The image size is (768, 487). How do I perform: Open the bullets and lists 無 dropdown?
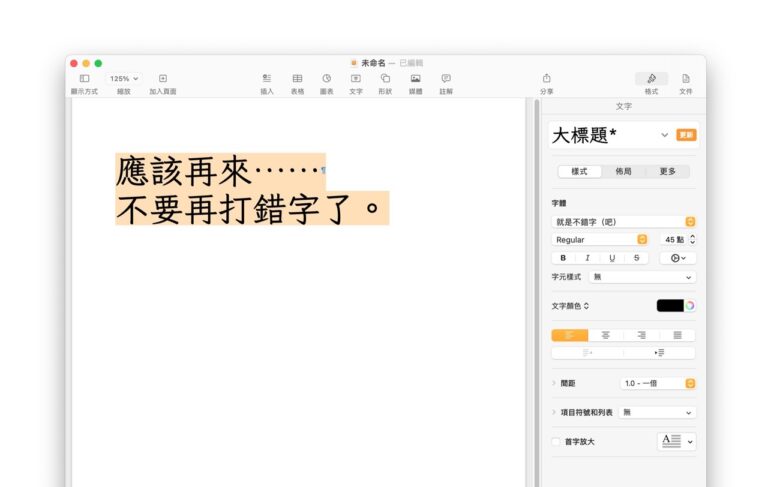point(657,413)
